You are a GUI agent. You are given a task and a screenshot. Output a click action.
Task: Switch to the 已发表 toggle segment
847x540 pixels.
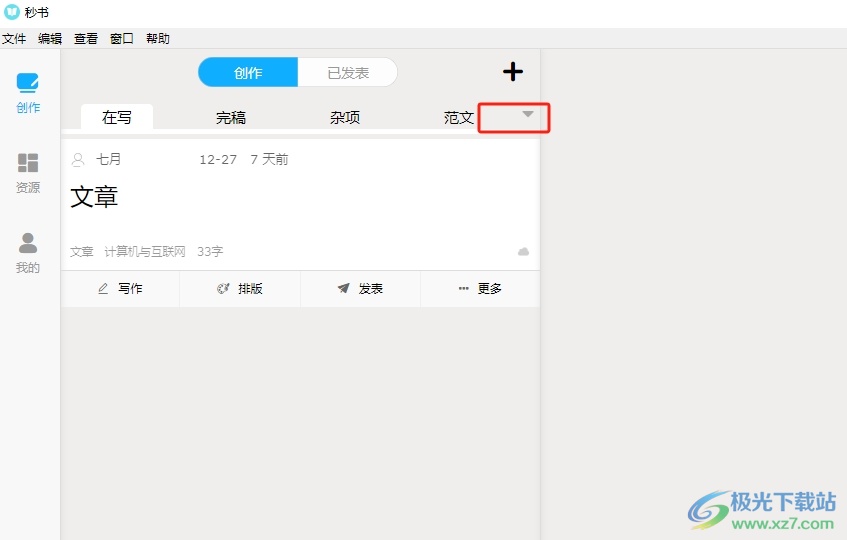click(348, 72)
